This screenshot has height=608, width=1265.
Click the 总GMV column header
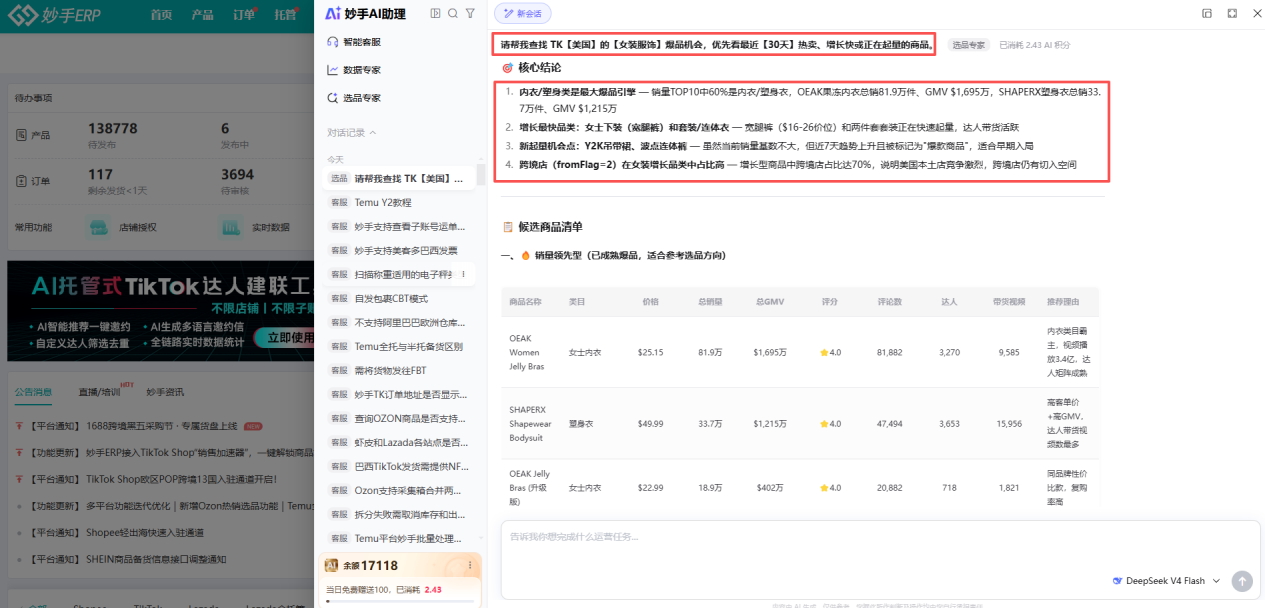coord(770,301)
